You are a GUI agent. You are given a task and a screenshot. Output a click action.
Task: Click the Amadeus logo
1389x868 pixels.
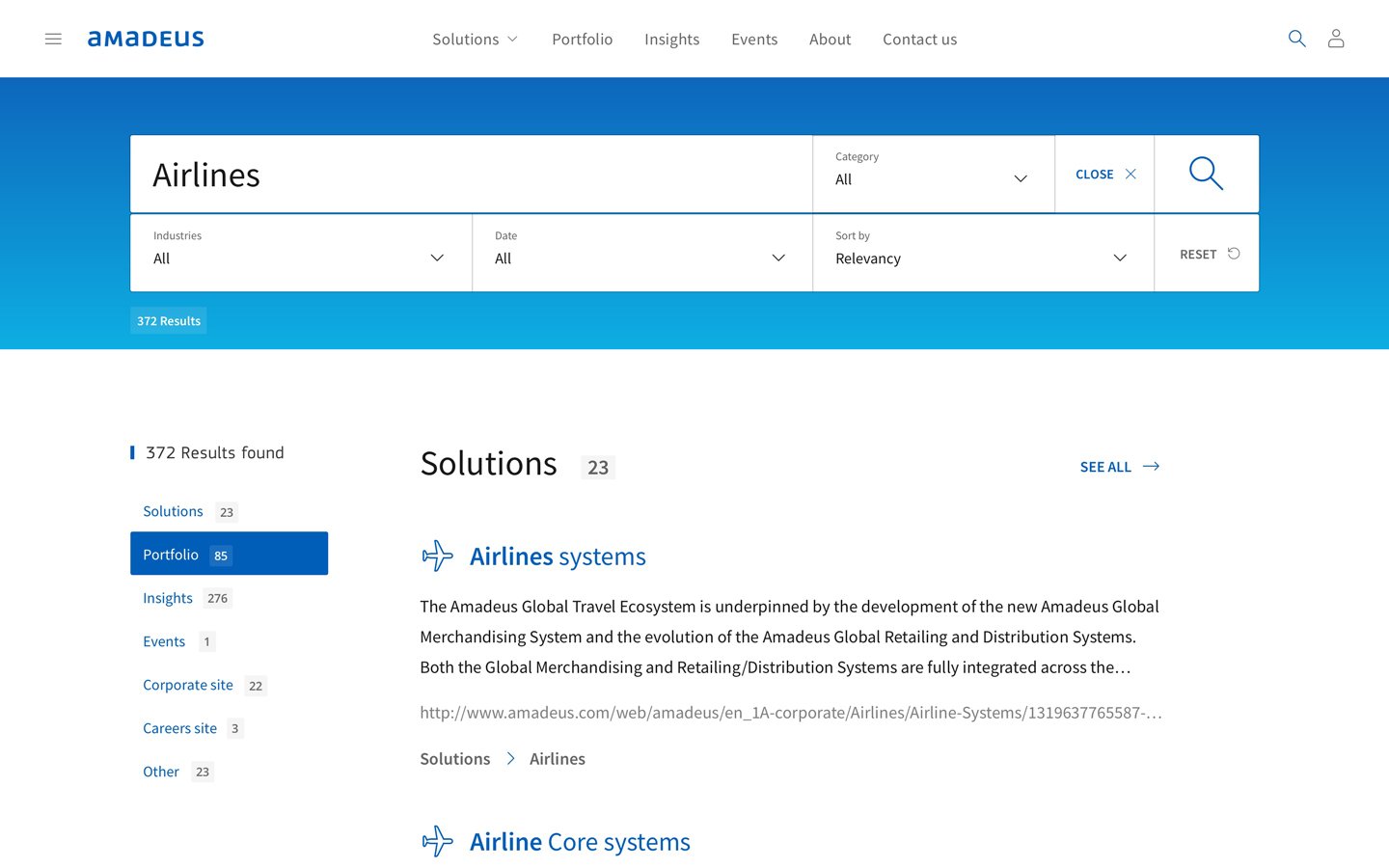coord(146,39)
